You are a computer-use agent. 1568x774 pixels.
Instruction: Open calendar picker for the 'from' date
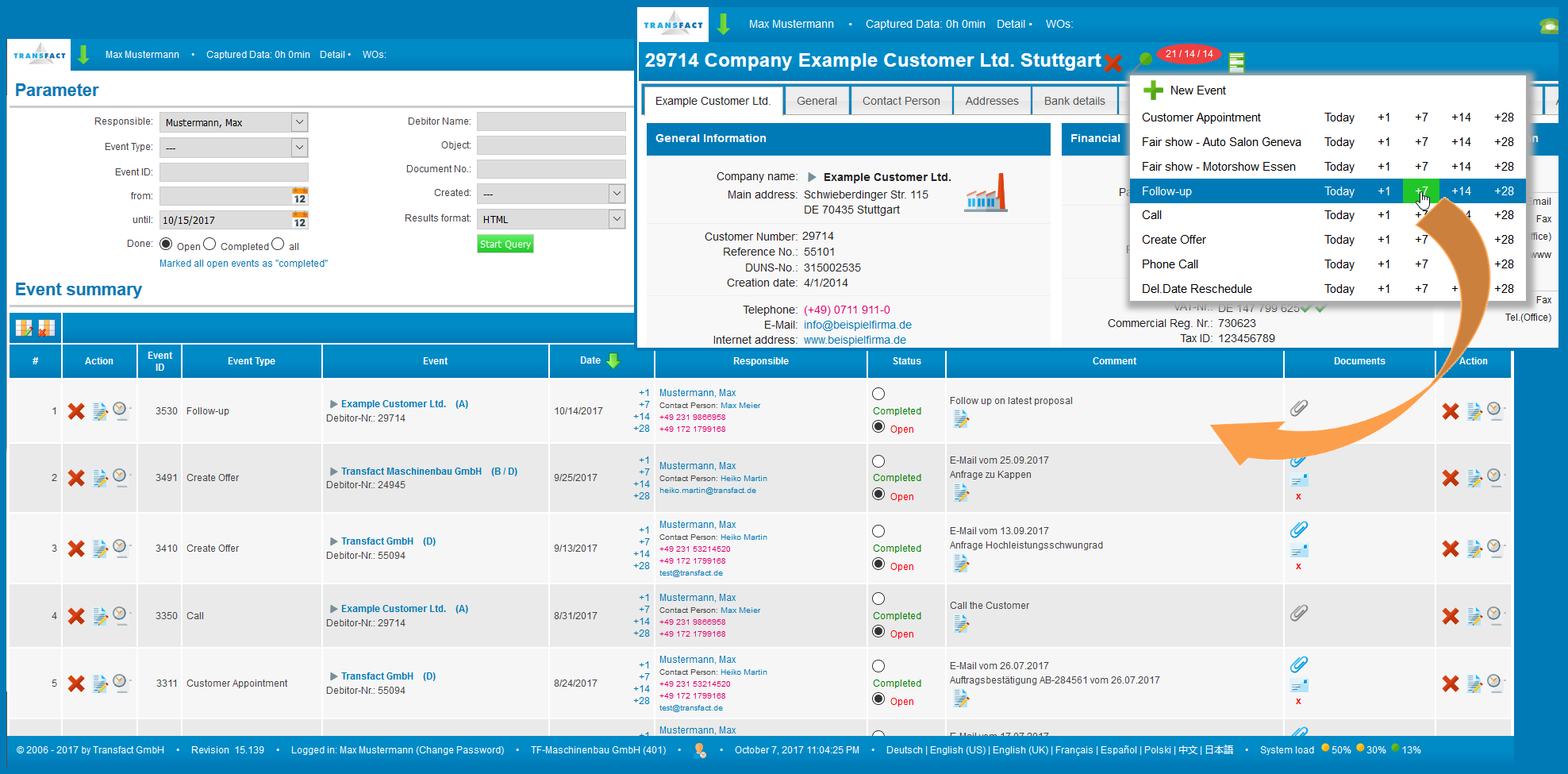(x=300, y=196)
